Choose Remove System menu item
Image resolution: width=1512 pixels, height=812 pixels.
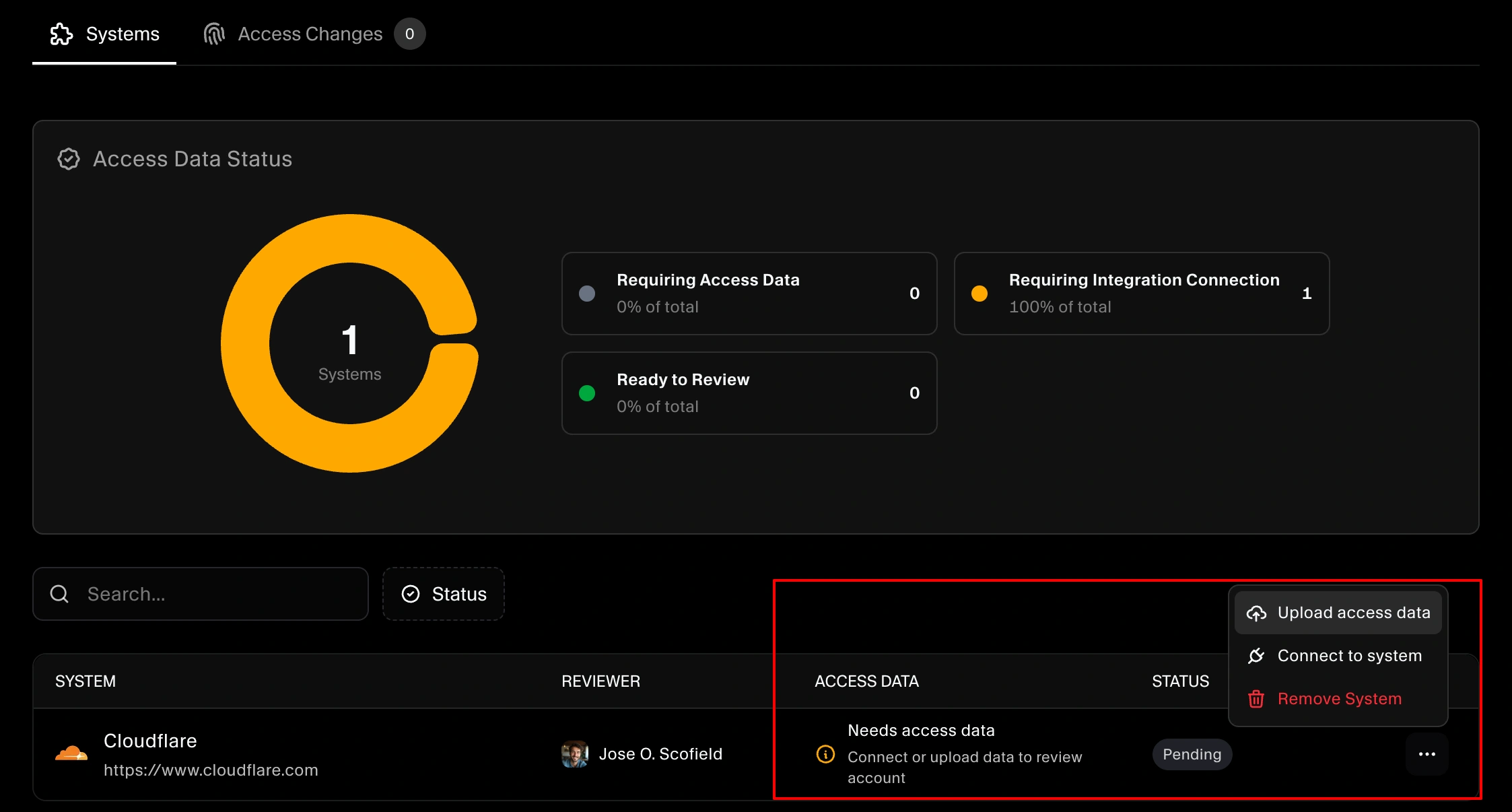[x=1338, y=699]
